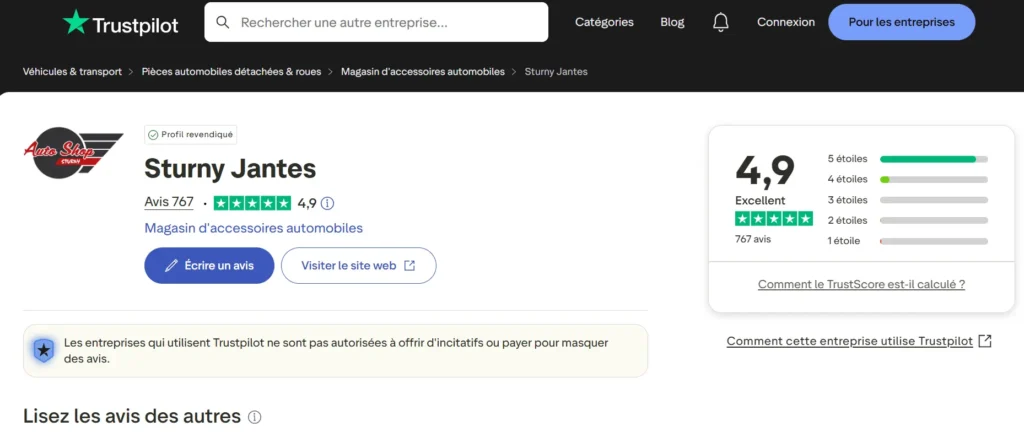Click the Auto Shop Sturny logo

(x=73, y=153)
